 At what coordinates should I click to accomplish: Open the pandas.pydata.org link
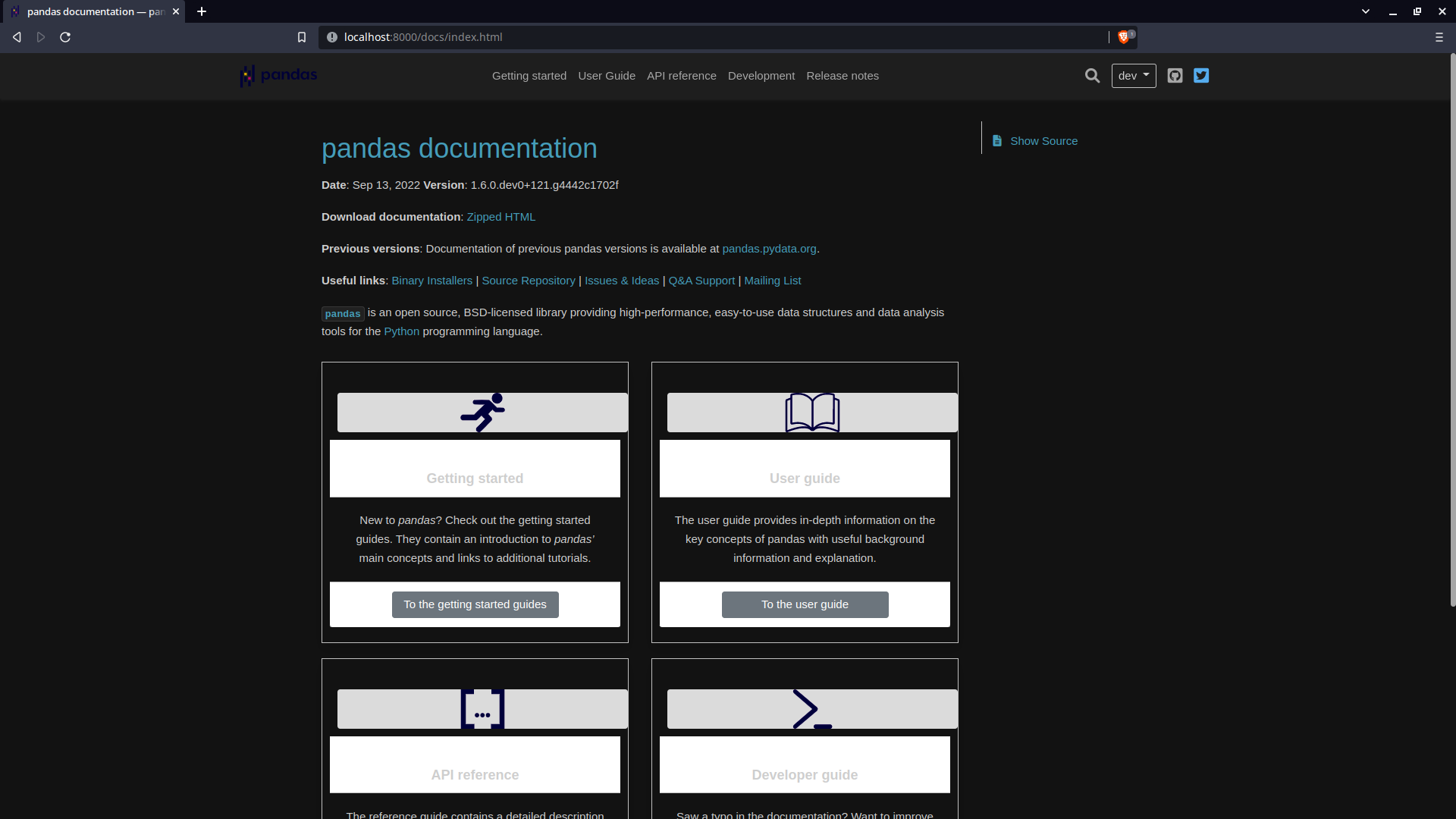tap(769, 249)
